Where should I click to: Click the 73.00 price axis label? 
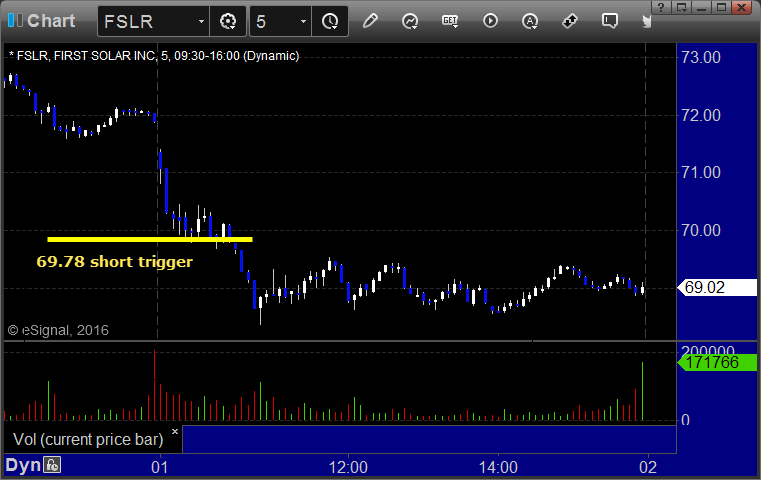[x=701, y=57]
